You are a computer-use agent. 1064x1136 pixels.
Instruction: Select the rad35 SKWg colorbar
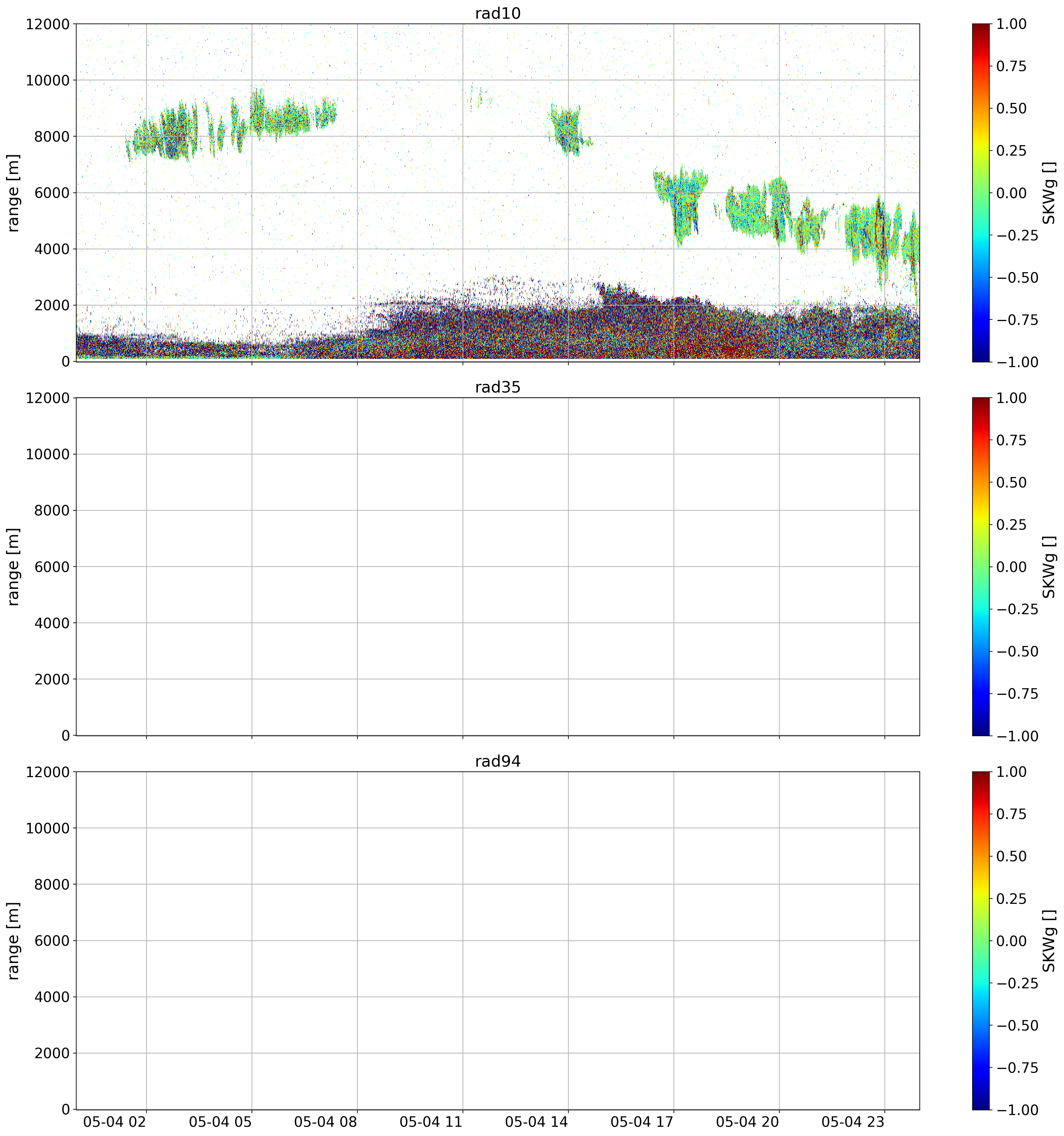tap(981, 566)
